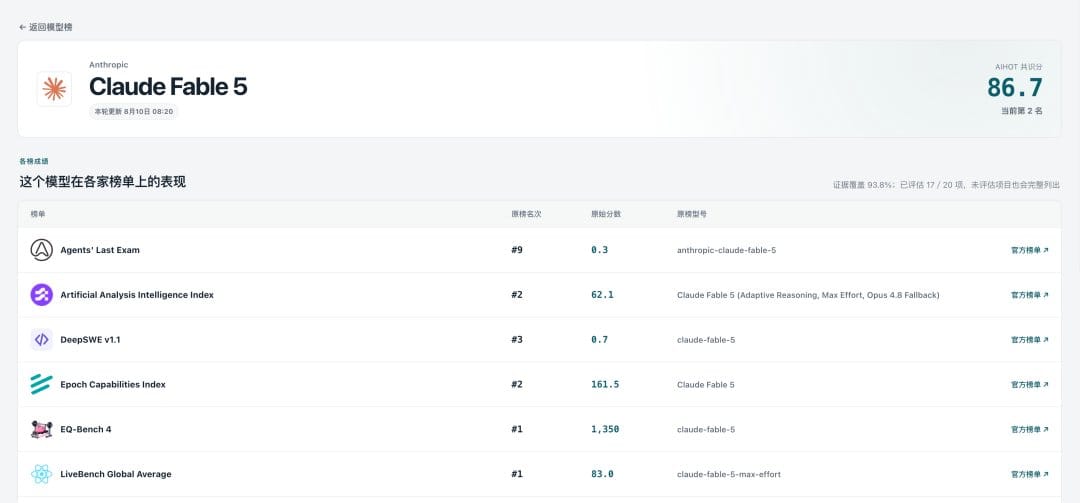
Task: Click the update time badge 本轮更新
Action: (x=134, y=111)
